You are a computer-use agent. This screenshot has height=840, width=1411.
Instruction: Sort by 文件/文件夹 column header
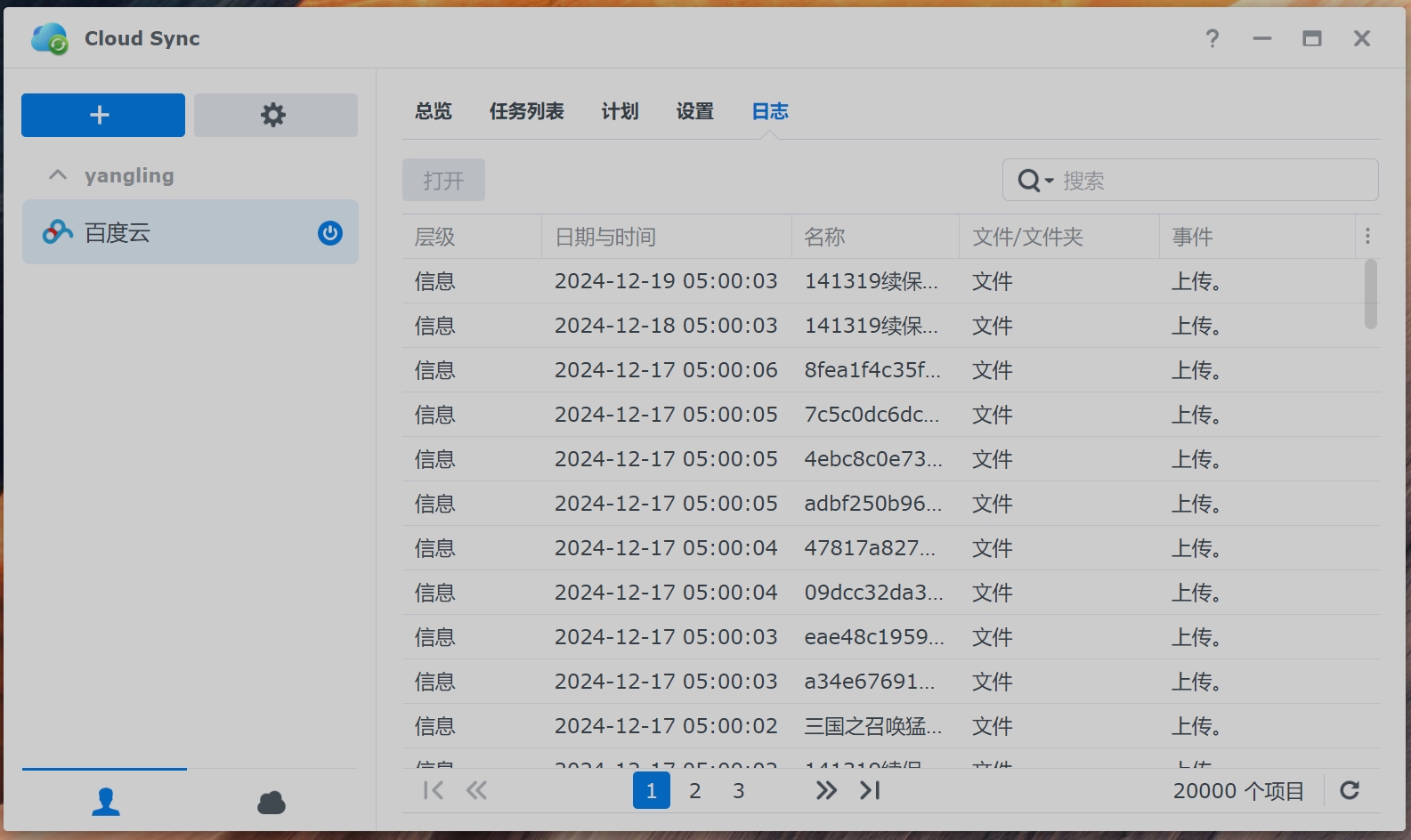coord(1059,237)
